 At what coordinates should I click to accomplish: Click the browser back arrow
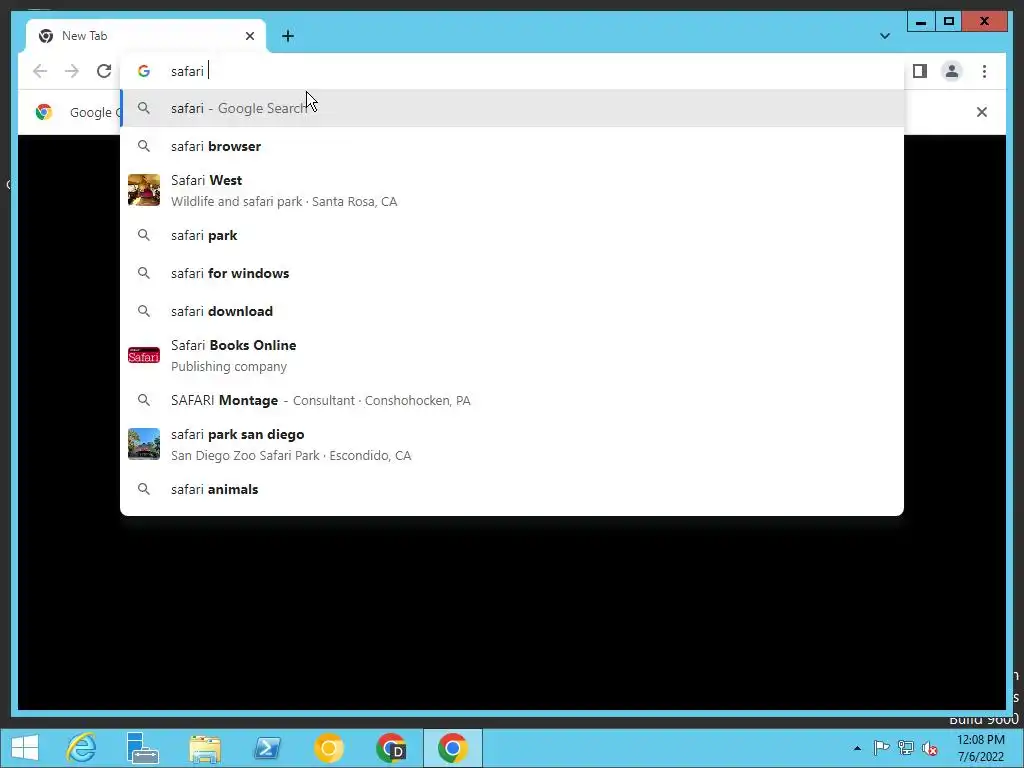(x=40, y=71)
